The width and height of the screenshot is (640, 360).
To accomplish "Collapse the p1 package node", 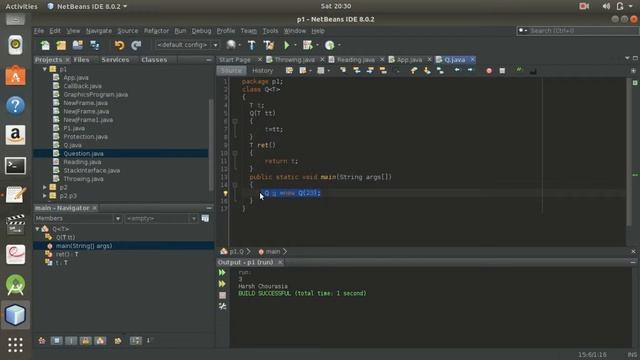I will click(44, 69).
